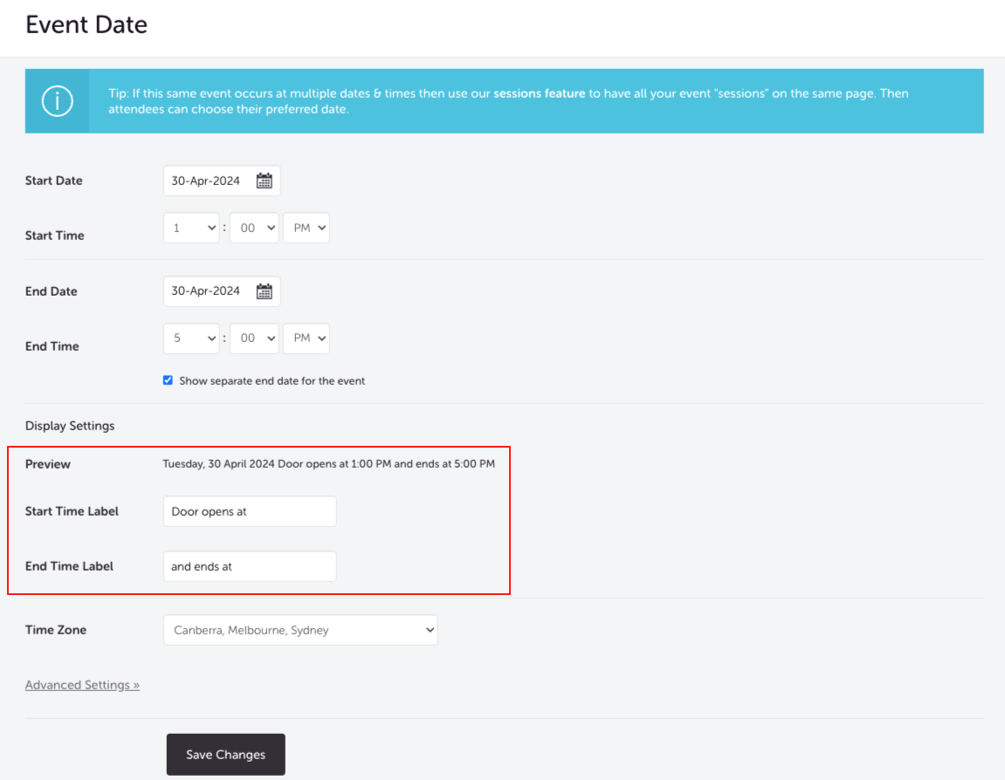This screenshot has width=1005, height=780.
Task: Follow the sessions feature link in tip
Action: [539, 94]
